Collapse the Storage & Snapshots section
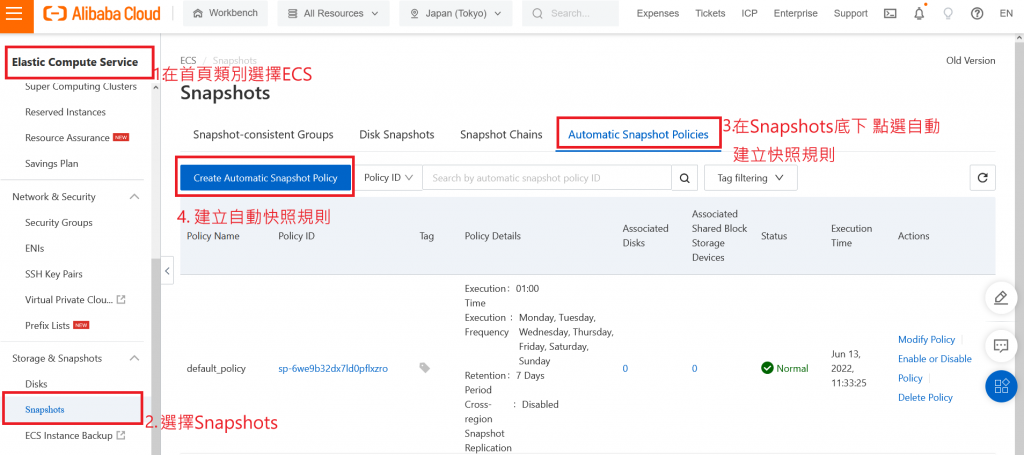This screenshot has width=1024, height=455. (135, 358)
